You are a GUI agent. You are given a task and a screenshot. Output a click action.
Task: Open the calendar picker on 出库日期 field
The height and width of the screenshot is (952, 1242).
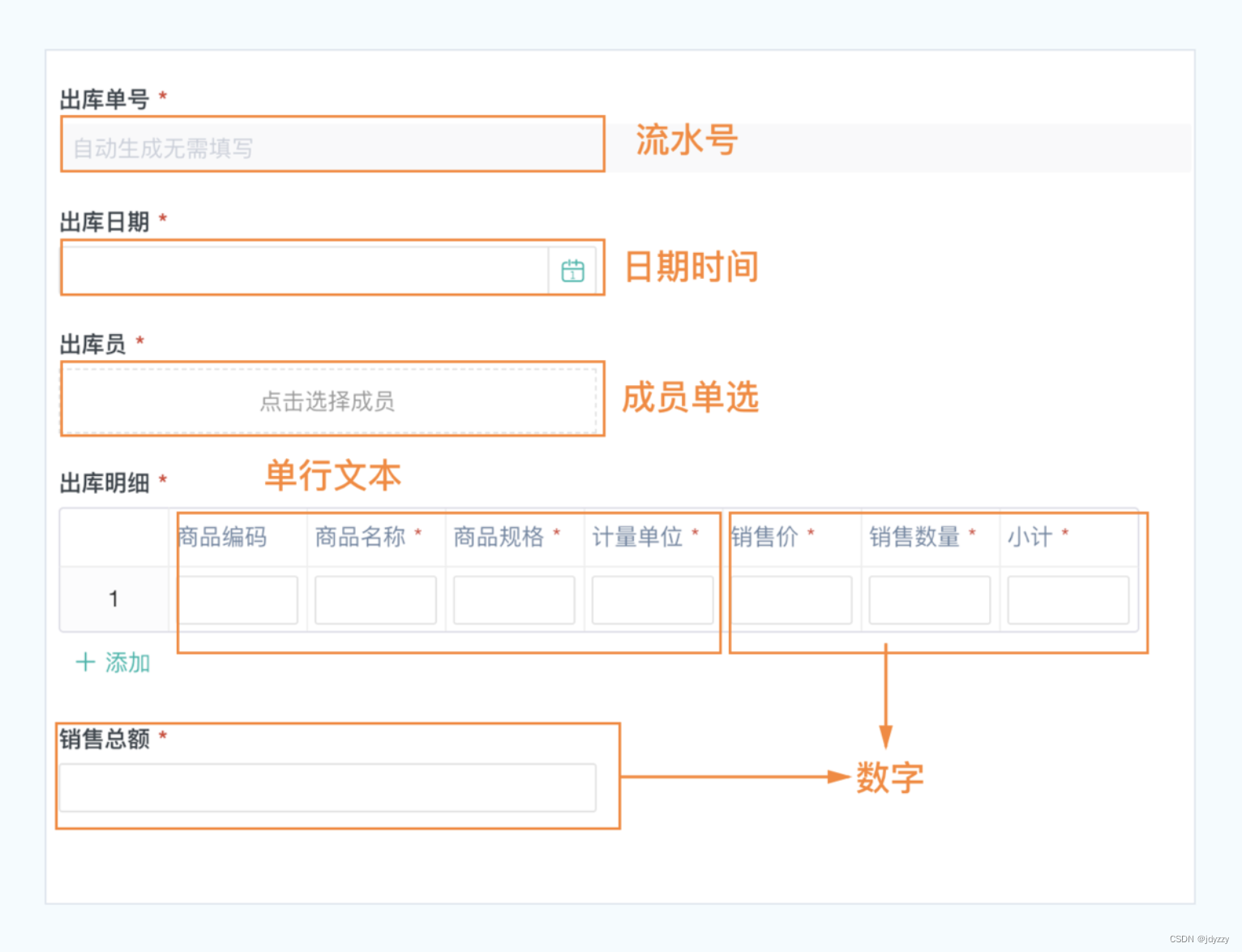click(573, 269)
